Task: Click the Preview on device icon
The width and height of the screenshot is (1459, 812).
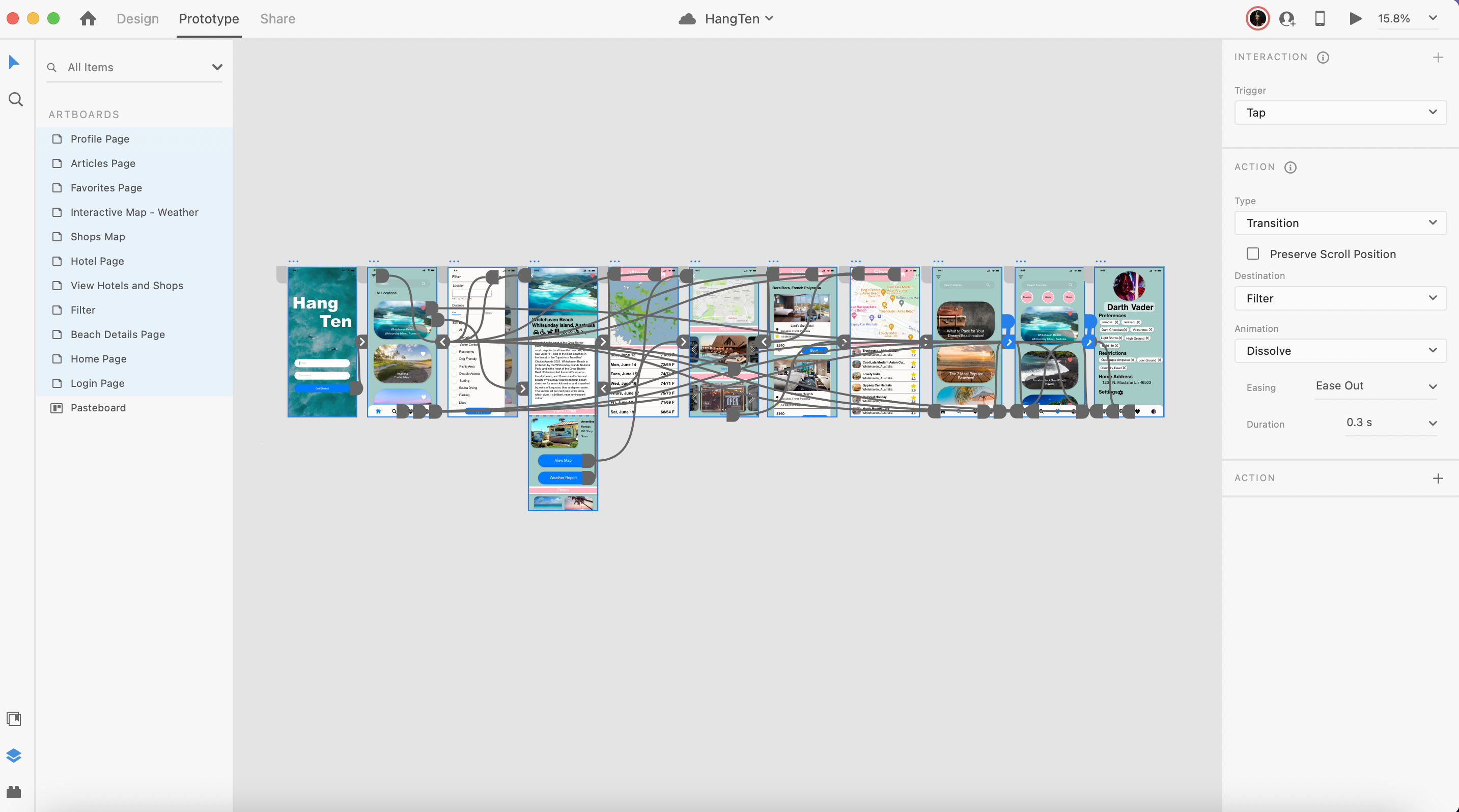Action: coord(1320,19)
